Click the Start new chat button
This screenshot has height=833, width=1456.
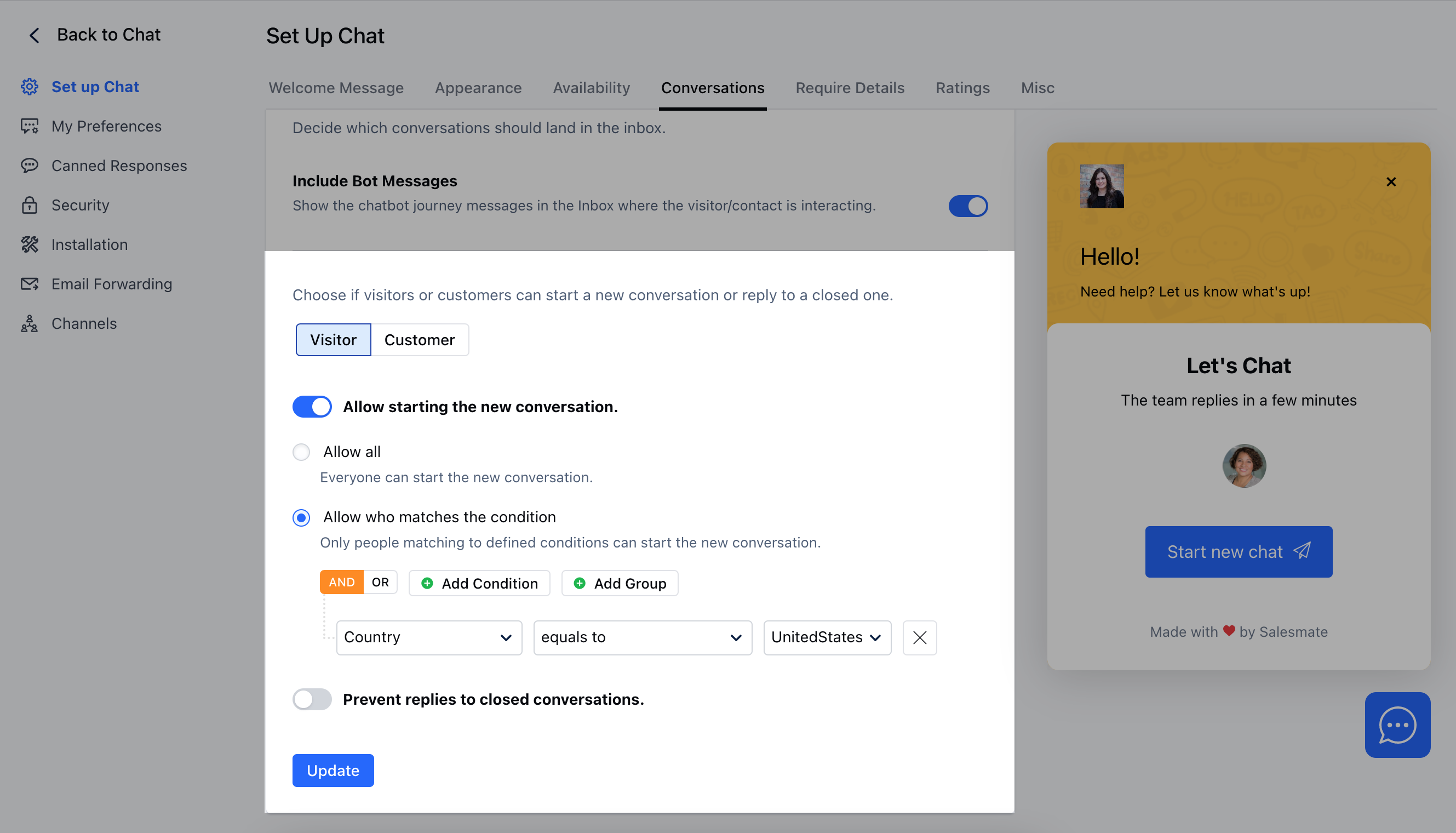(x=1238, y=551)
